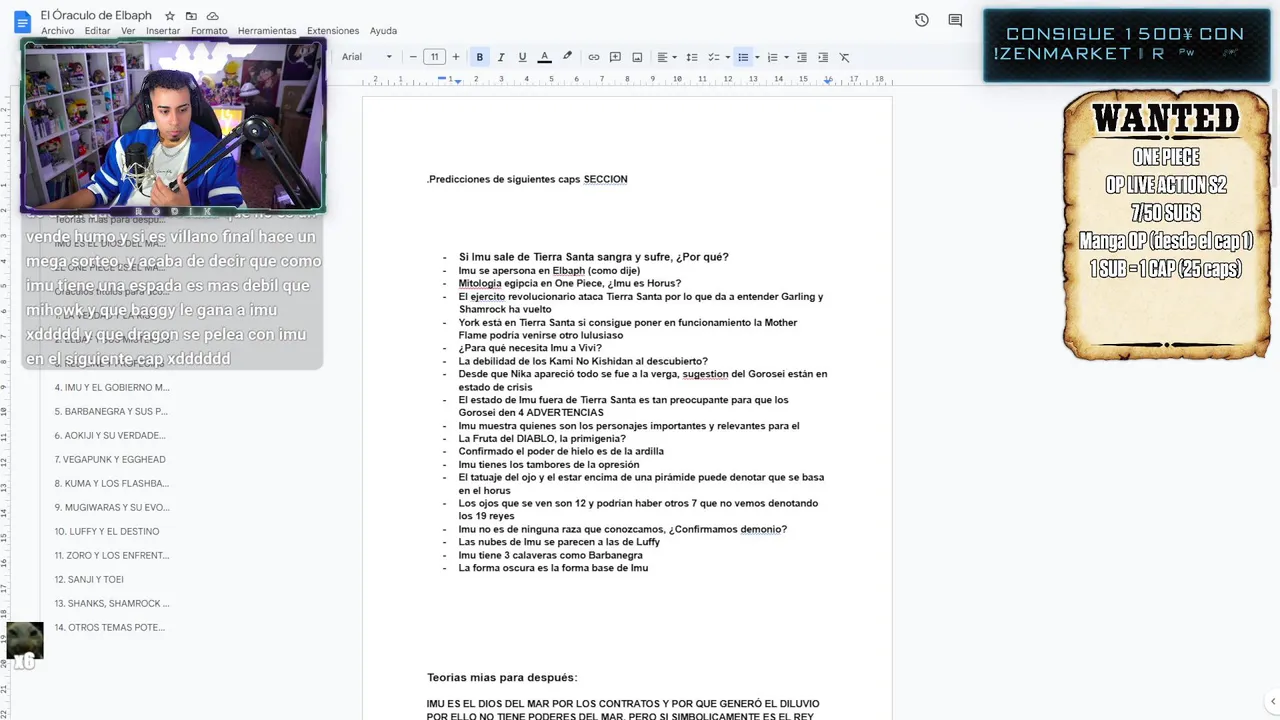Add a comment from toolbar

(615, 57)
